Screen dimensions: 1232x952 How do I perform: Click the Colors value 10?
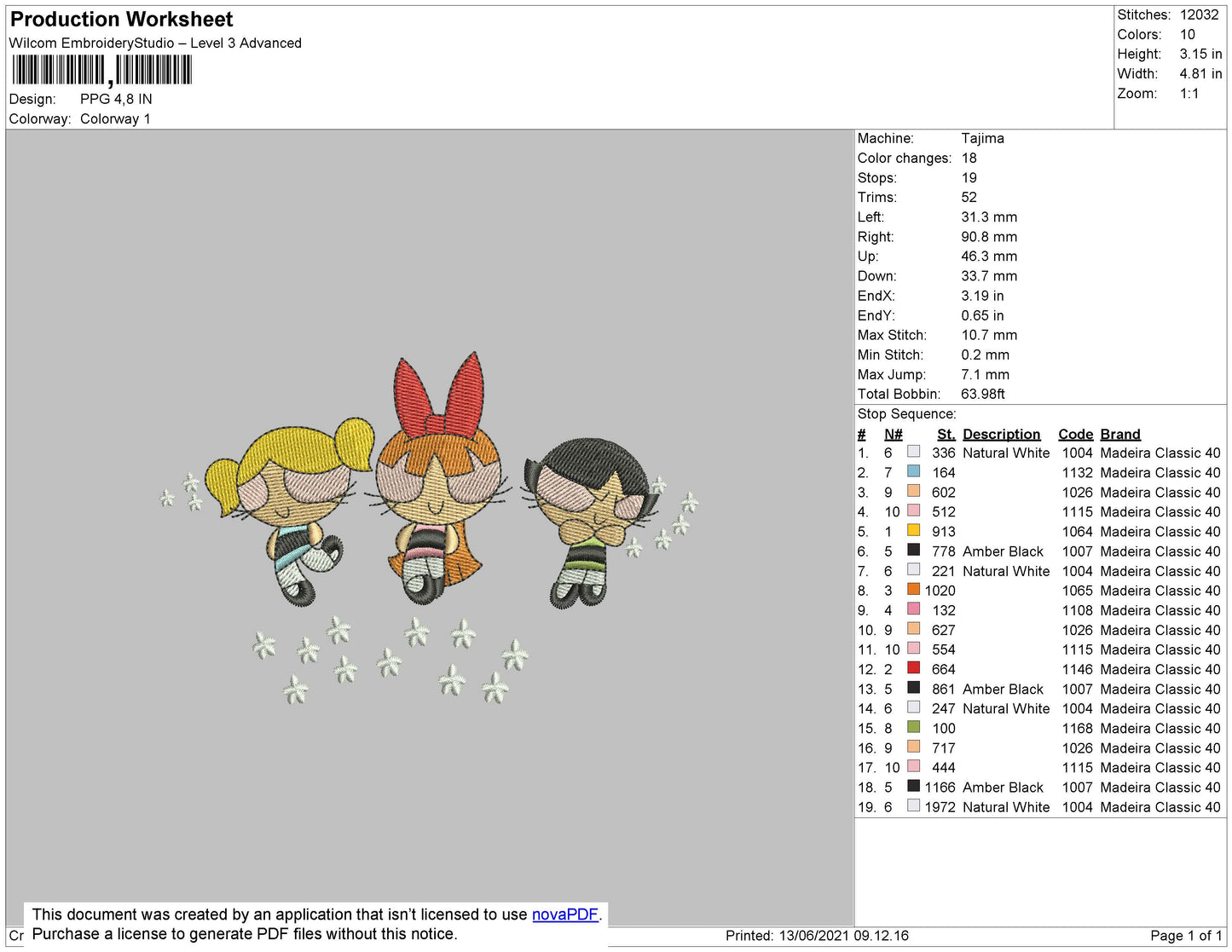click(x=1188, y=34)
